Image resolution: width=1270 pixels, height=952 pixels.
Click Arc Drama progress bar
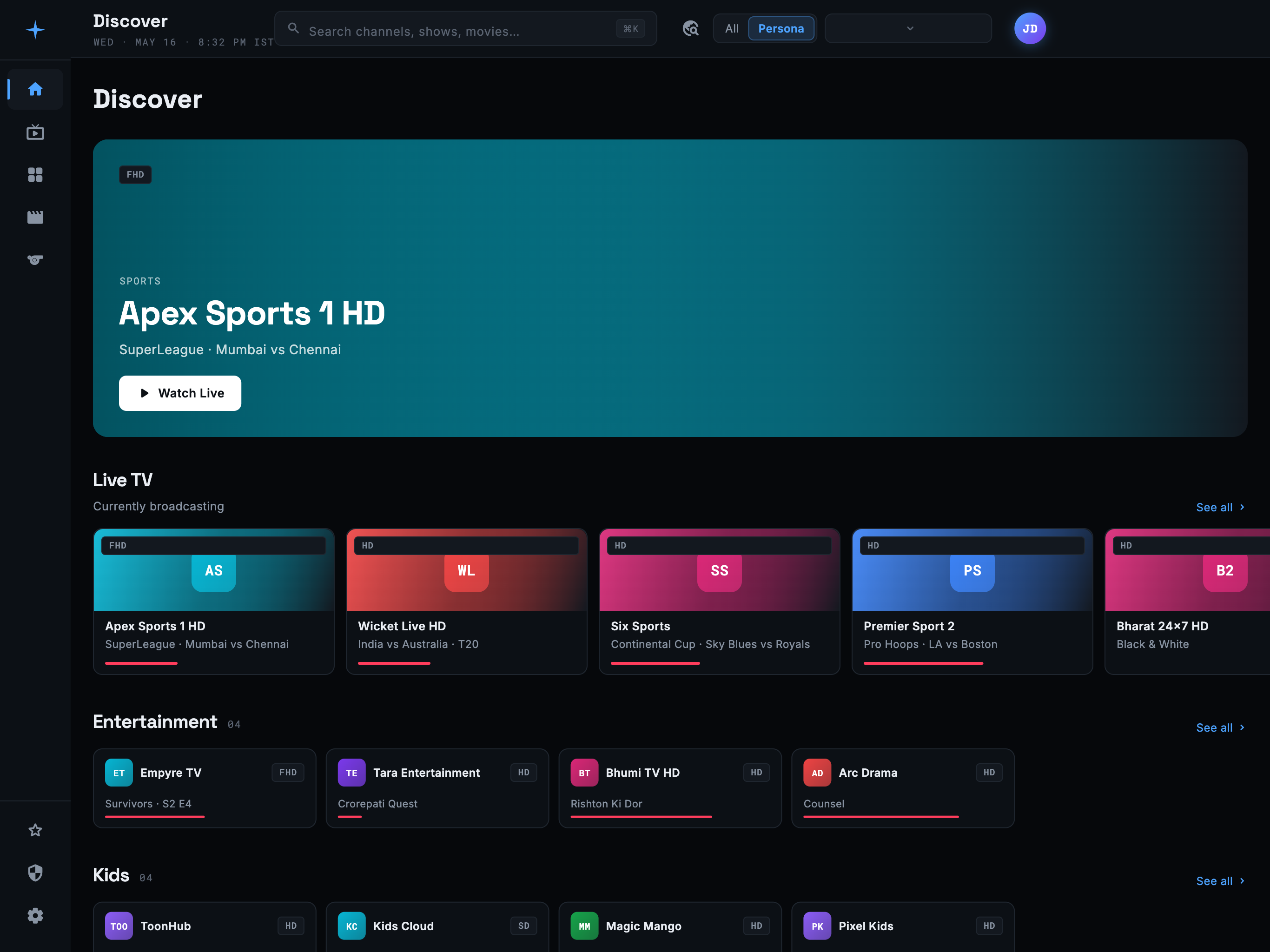[881, 816]
